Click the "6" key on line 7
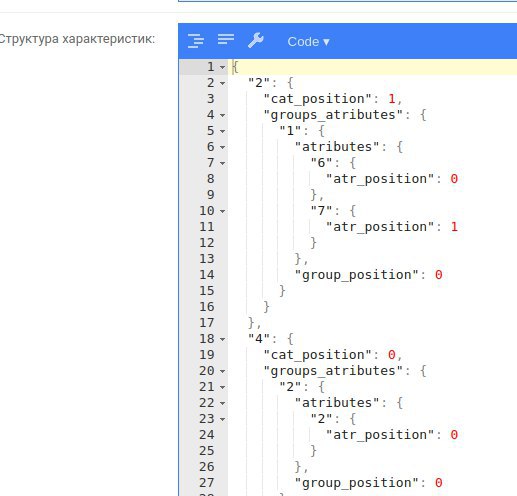The width and height of the screenshot is (517, 496). tap(321, 163)
